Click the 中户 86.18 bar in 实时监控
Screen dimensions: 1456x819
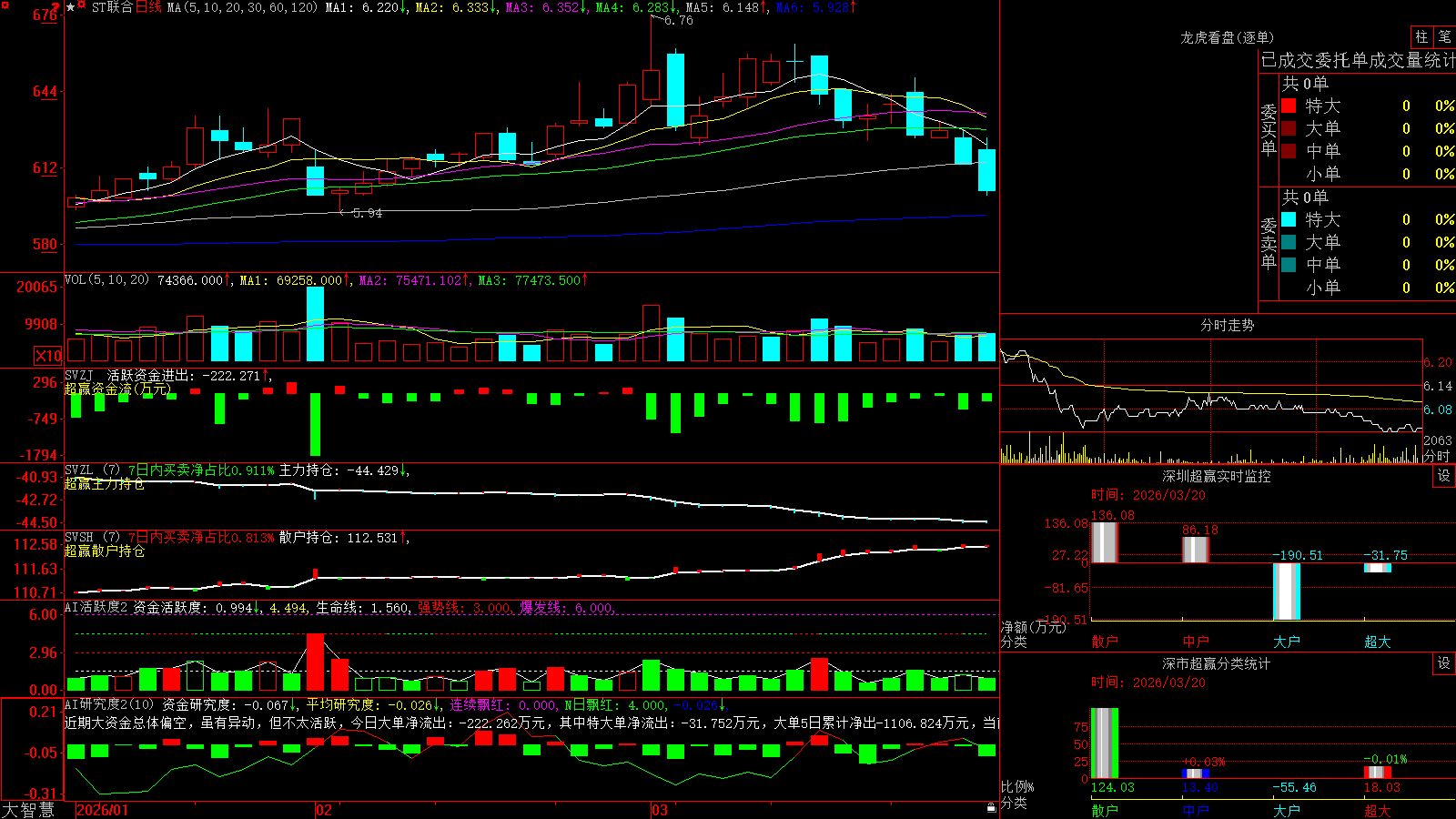click(x=1196, y=550)
